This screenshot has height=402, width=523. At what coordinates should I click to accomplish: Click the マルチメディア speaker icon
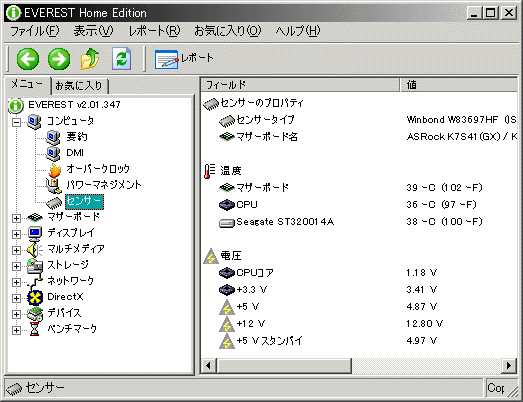[35, 250]
